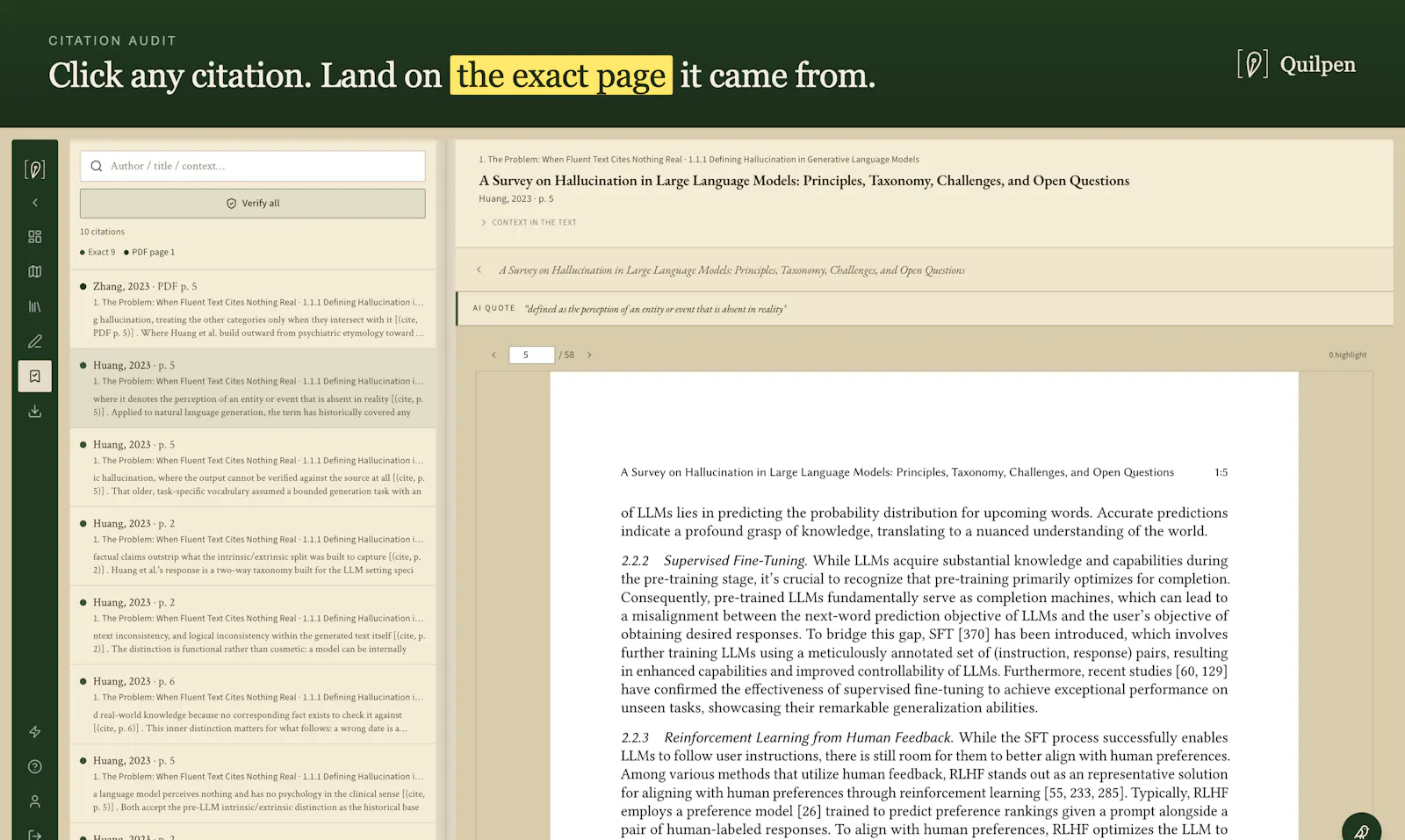This screenshot has height=840, width=1405.
Task: Click reference [370] in PDF text
Action: pos(974,635)
